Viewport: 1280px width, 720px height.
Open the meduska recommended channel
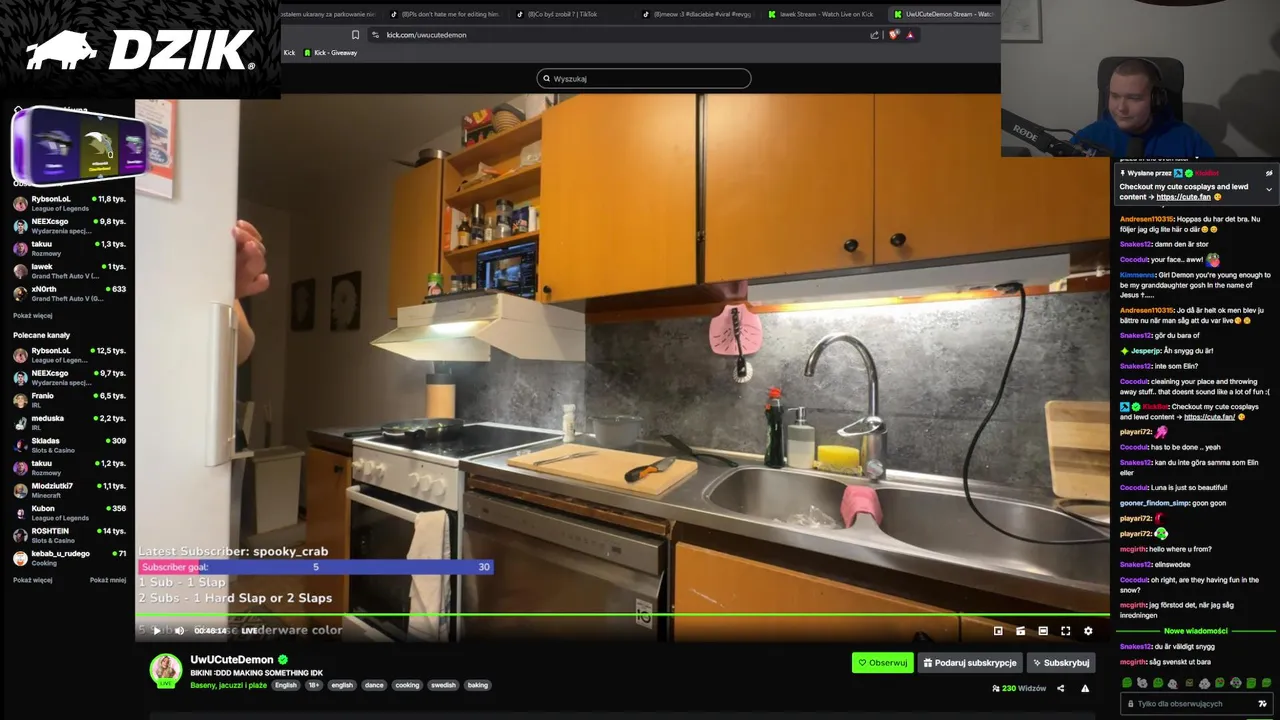click(70, 422)
